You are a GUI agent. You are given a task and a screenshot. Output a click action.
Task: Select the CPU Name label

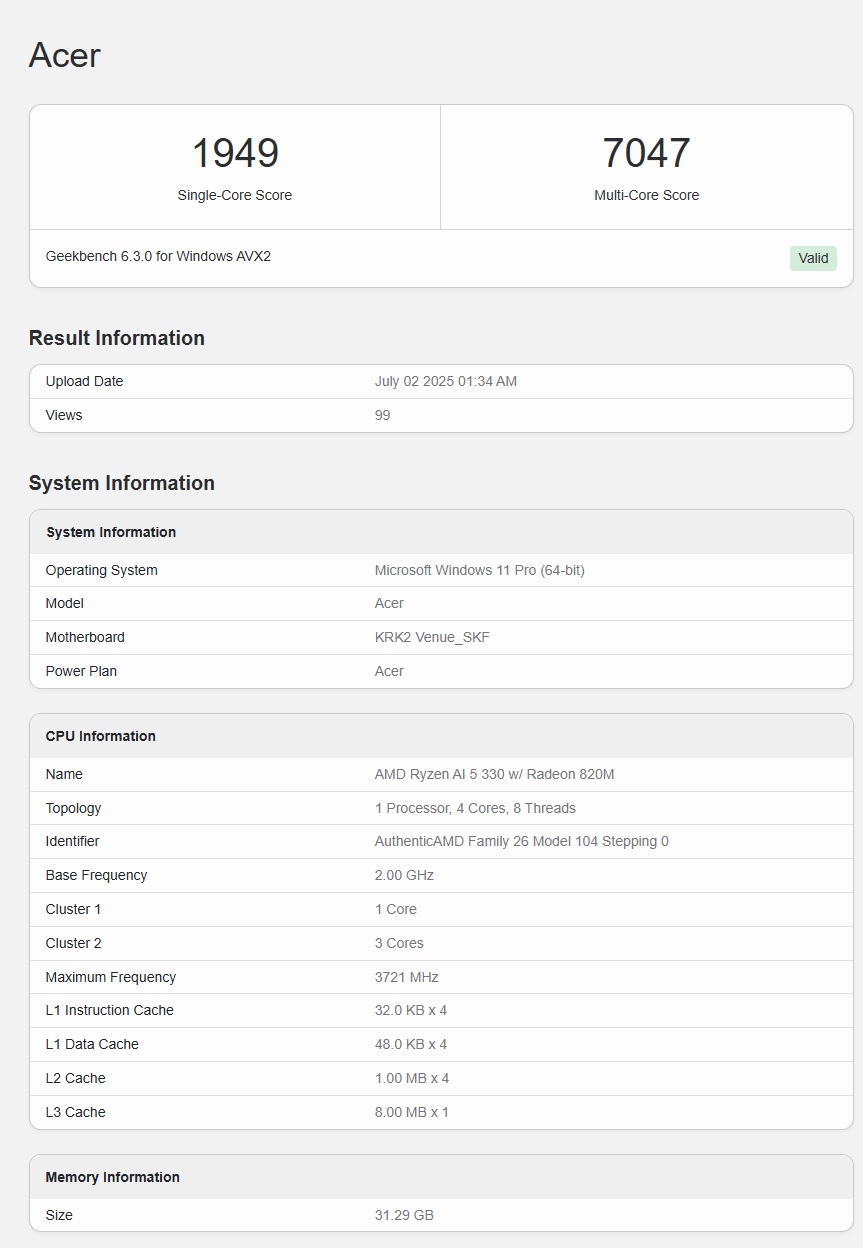[x=64, y=774]
